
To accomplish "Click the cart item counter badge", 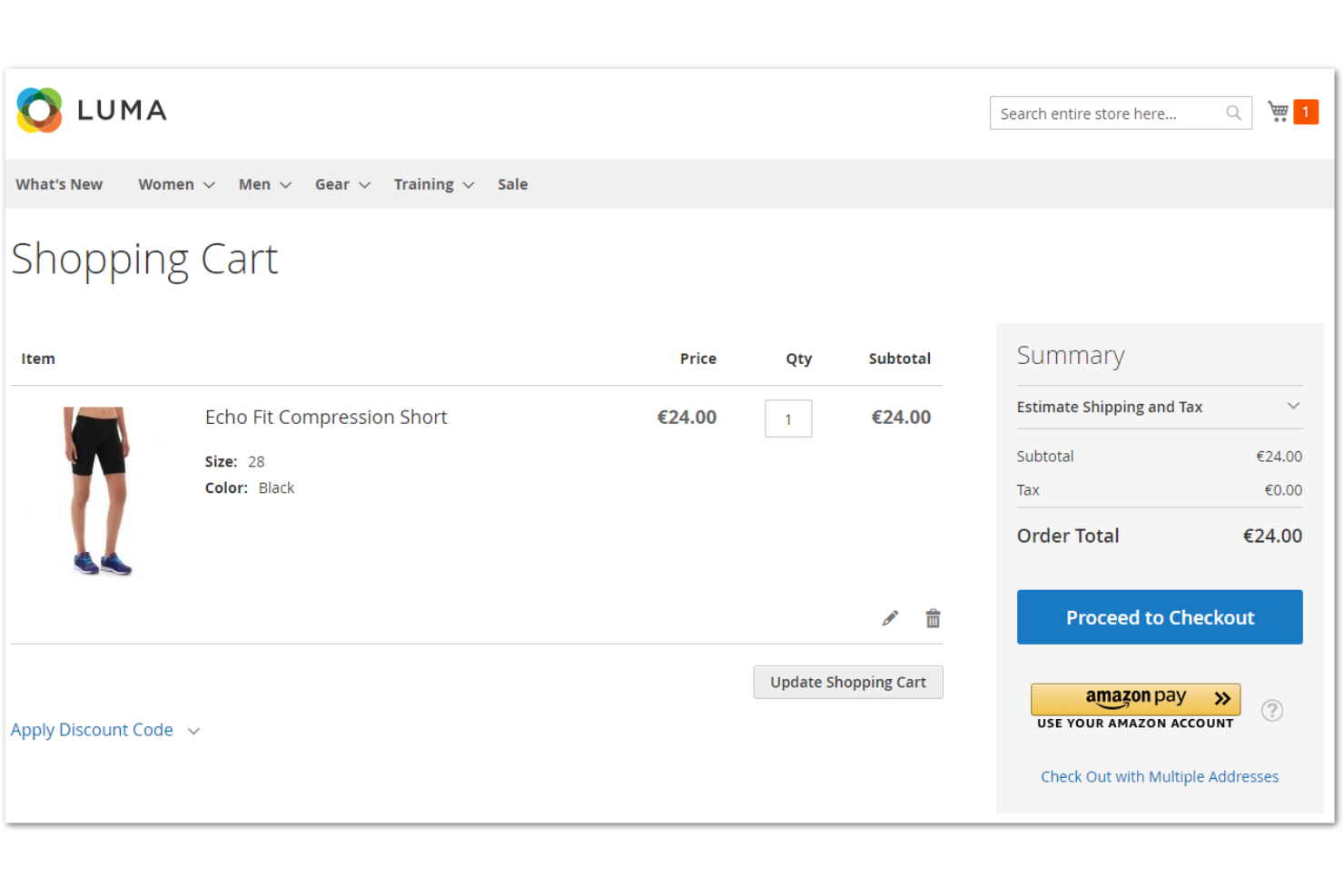I will [1306, 111].
